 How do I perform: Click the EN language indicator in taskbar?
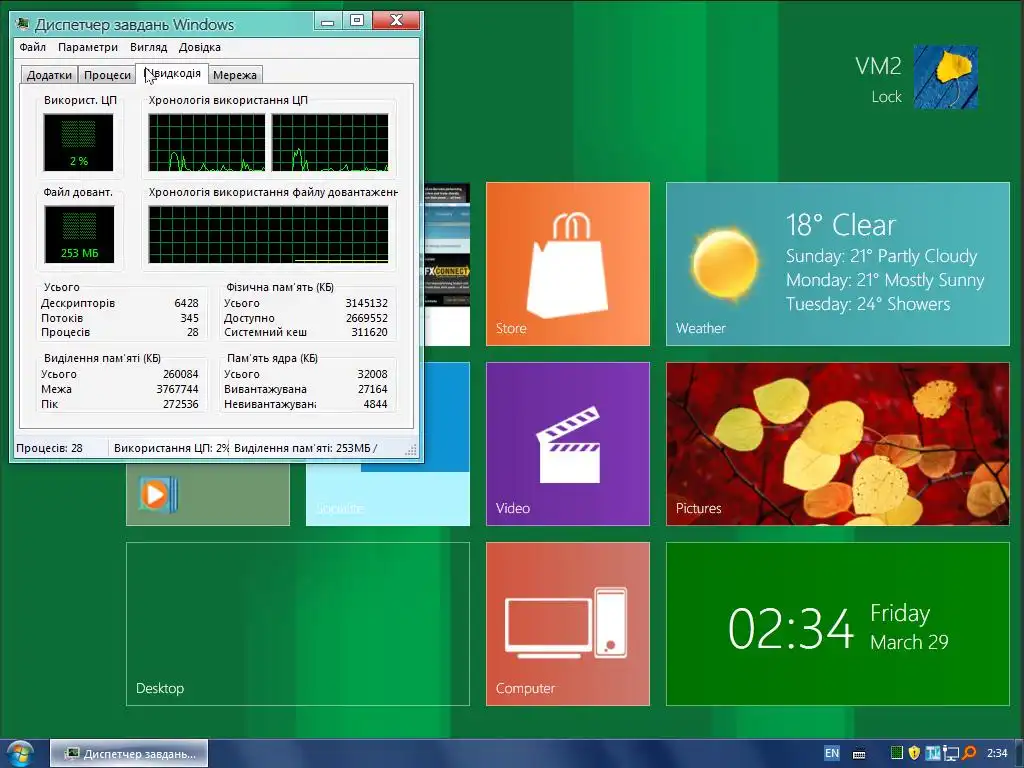(831, 753)
